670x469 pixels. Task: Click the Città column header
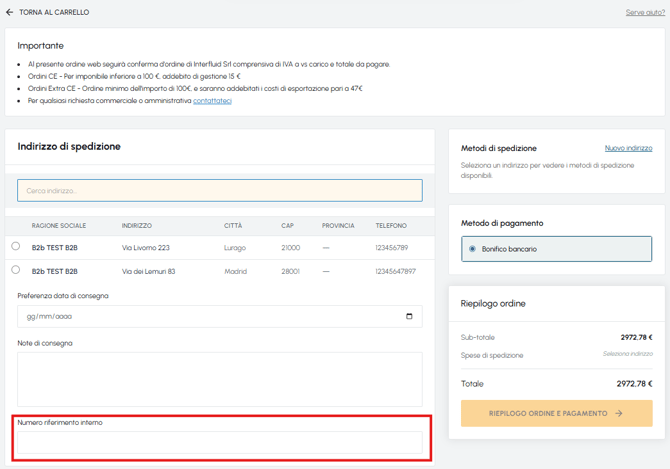233,226
